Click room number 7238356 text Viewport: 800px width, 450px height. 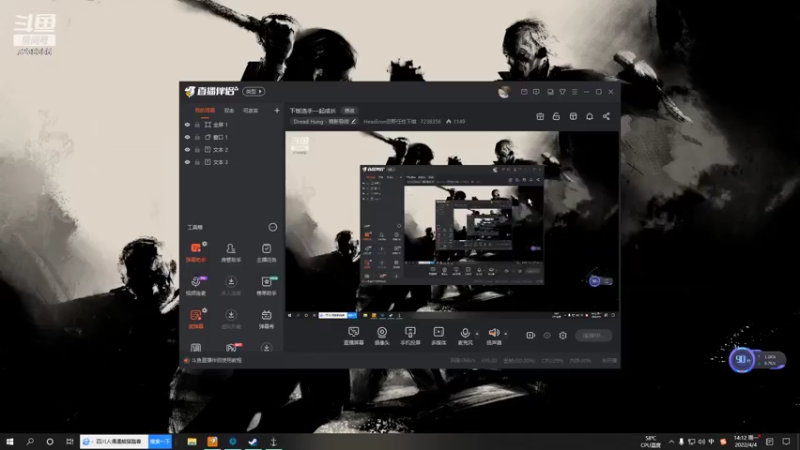pos(430,121)
